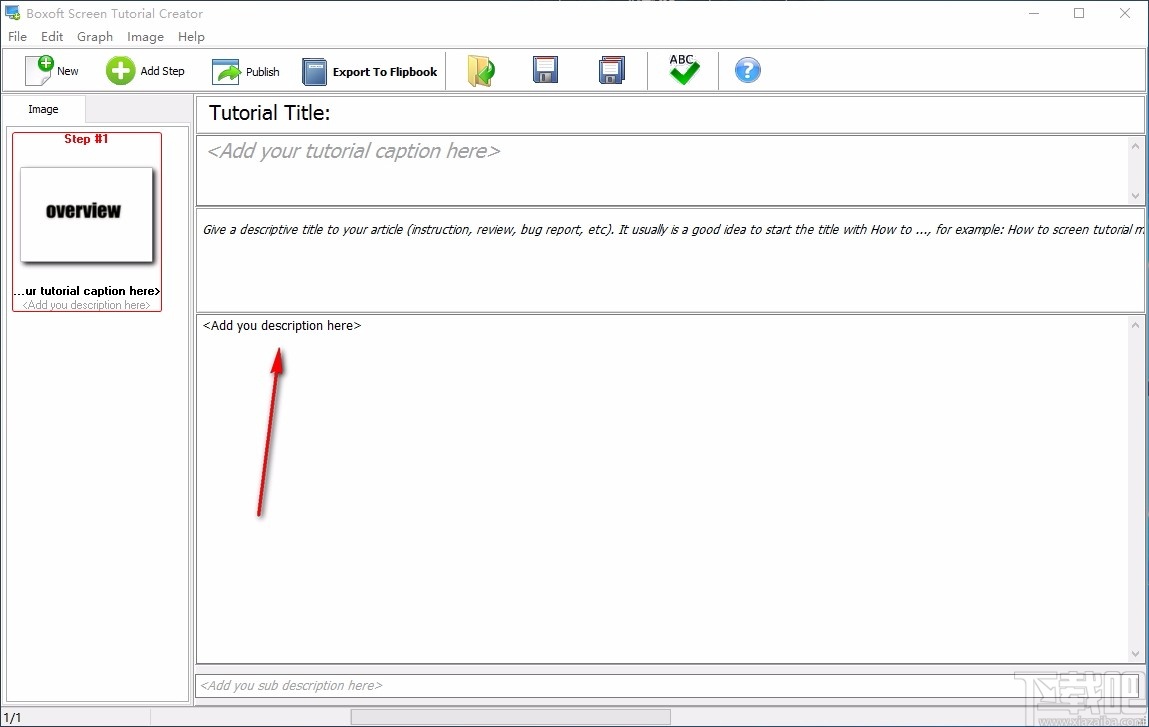
Task: Open the Image menu
Action: [145, 36]
